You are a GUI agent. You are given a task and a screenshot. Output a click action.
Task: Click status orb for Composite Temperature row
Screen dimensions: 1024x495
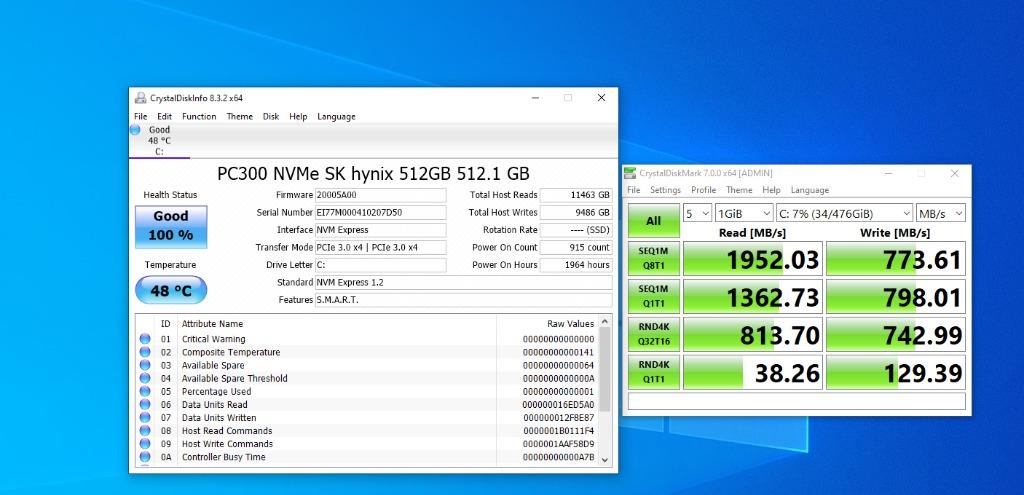coord(145,352)
